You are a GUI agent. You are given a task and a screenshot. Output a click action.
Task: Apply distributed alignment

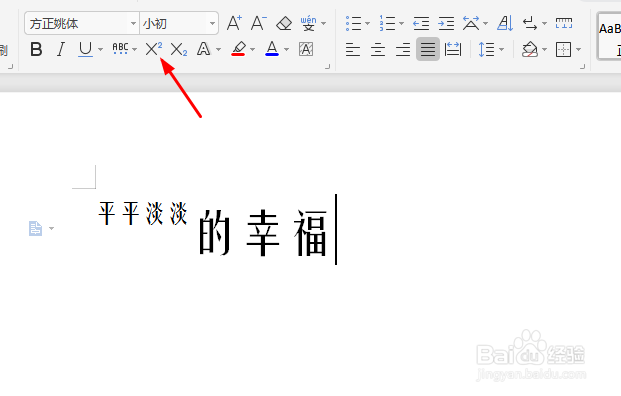453,50
